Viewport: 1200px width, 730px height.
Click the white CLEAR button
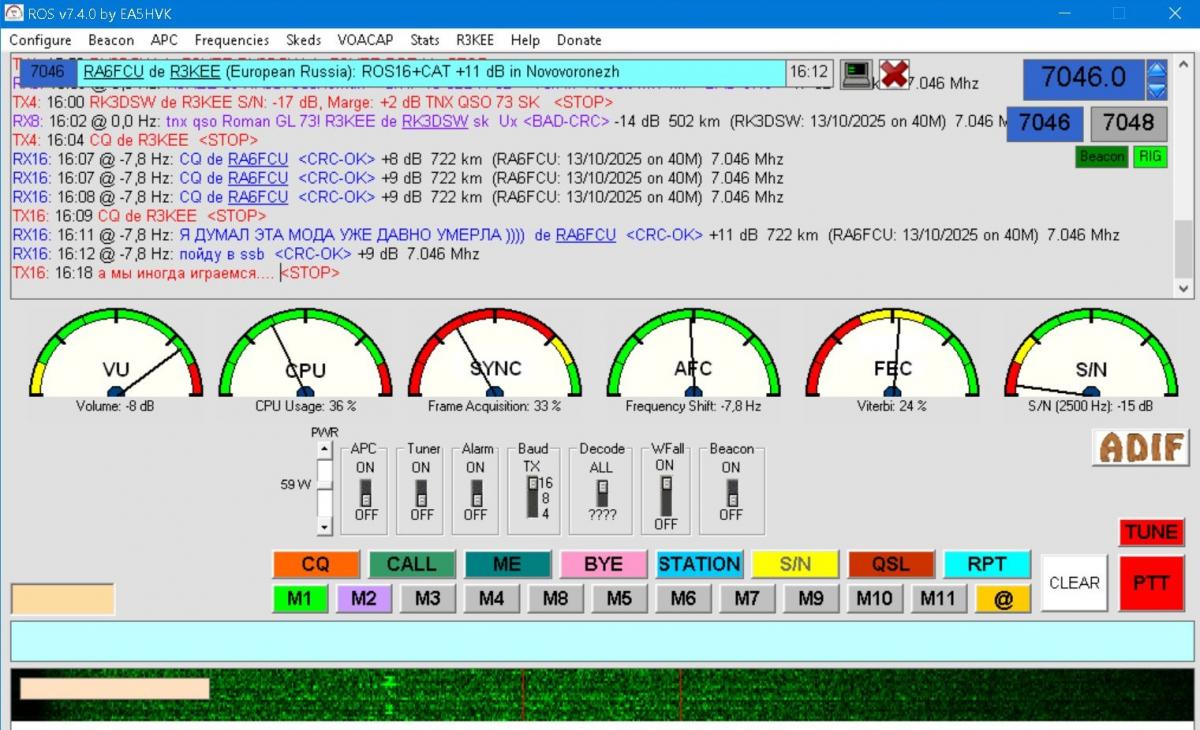(1074, 583)
